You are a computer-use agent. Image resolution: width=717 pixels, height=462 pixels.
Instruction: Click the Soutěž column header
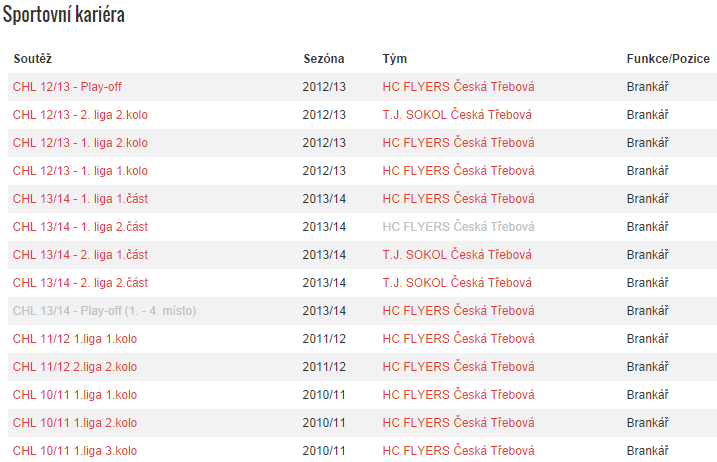[32, 59]
